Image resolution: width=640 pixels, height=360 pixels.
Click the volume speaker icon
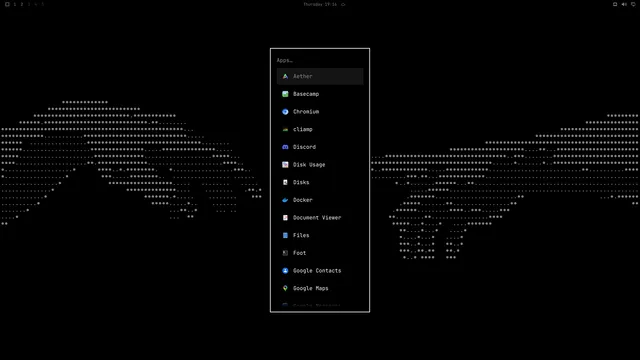click(x=624, y=4)
